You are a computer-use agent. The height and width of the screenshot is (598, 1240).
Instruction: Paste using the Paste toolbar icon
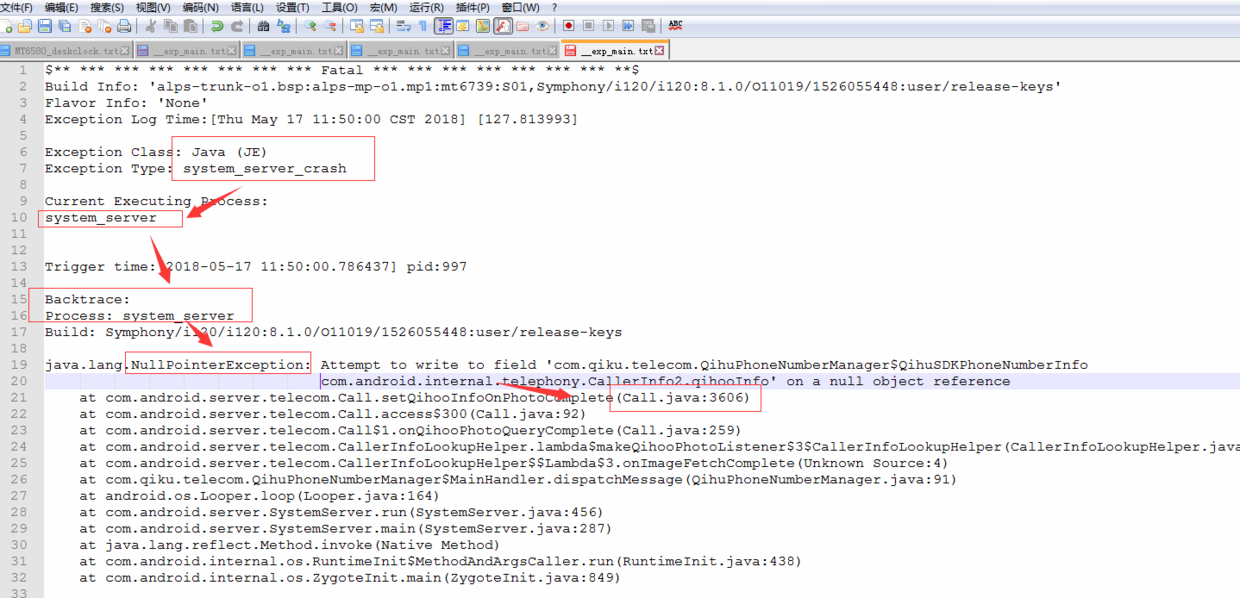[x=190, y=25]
